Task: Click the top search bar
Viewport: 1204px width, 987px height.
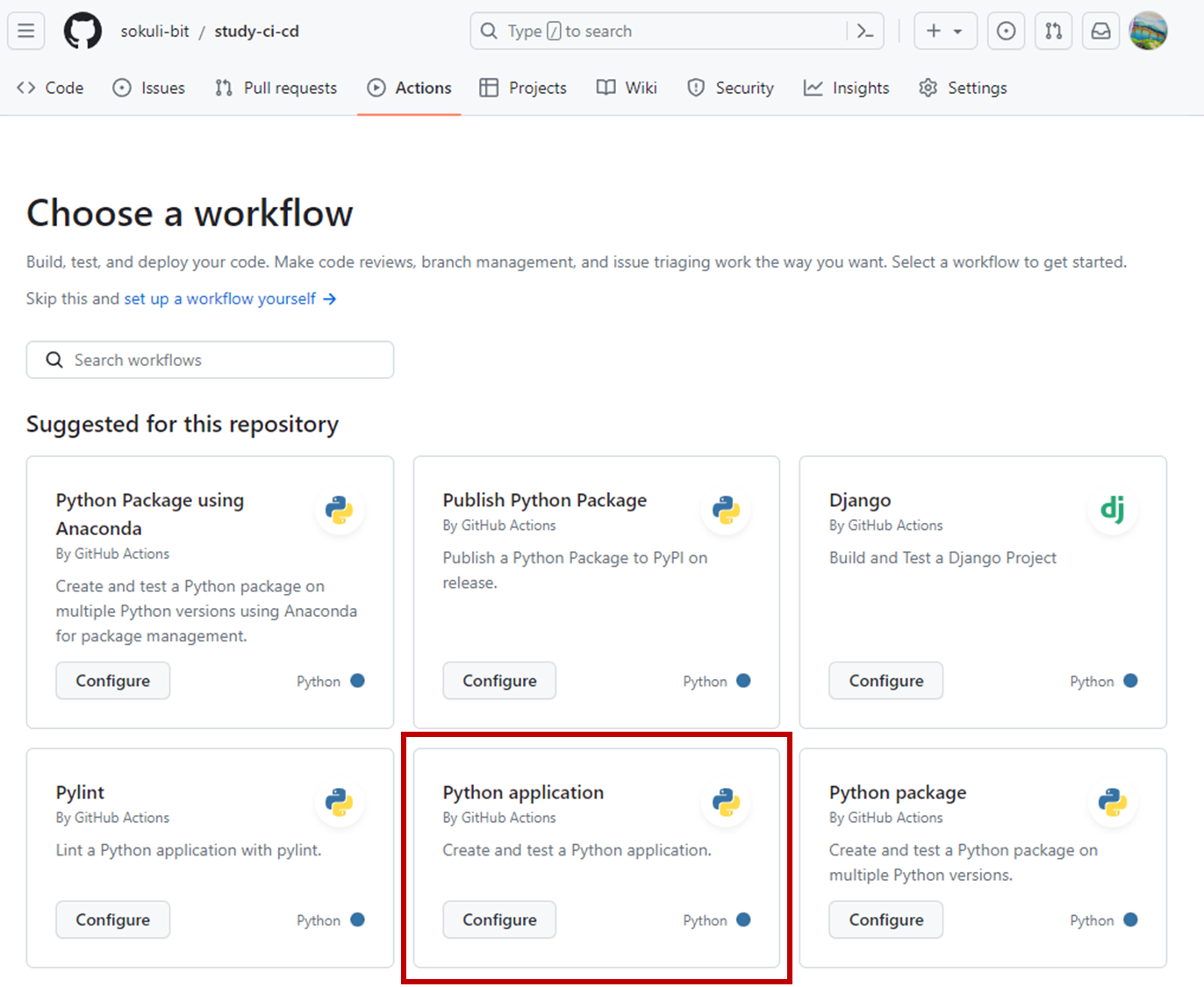Action: [677, 31]
